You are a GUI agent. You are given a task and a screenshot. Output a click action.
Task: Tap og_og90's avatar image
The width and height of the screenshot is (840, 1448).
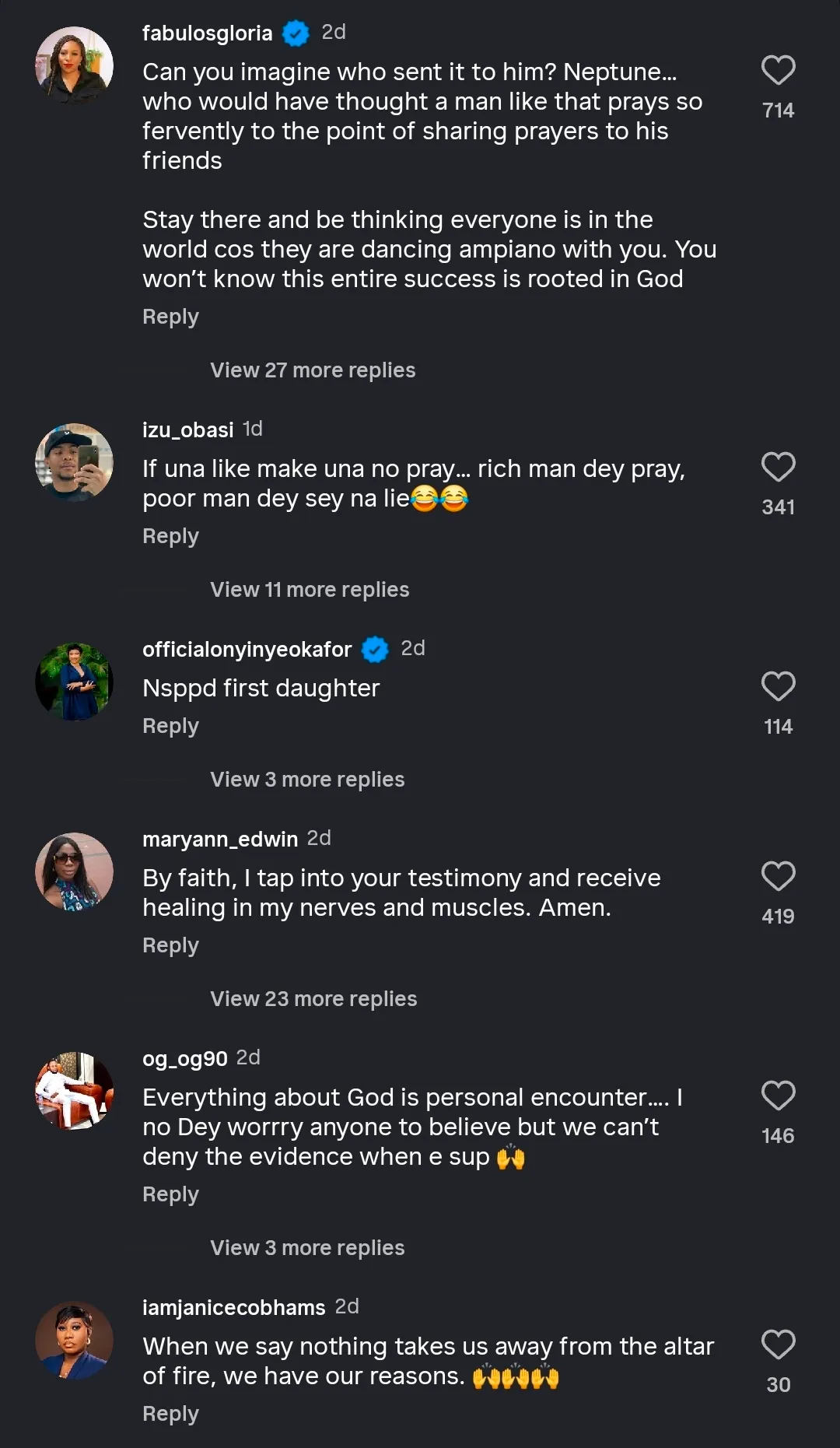click(75, 1092)
